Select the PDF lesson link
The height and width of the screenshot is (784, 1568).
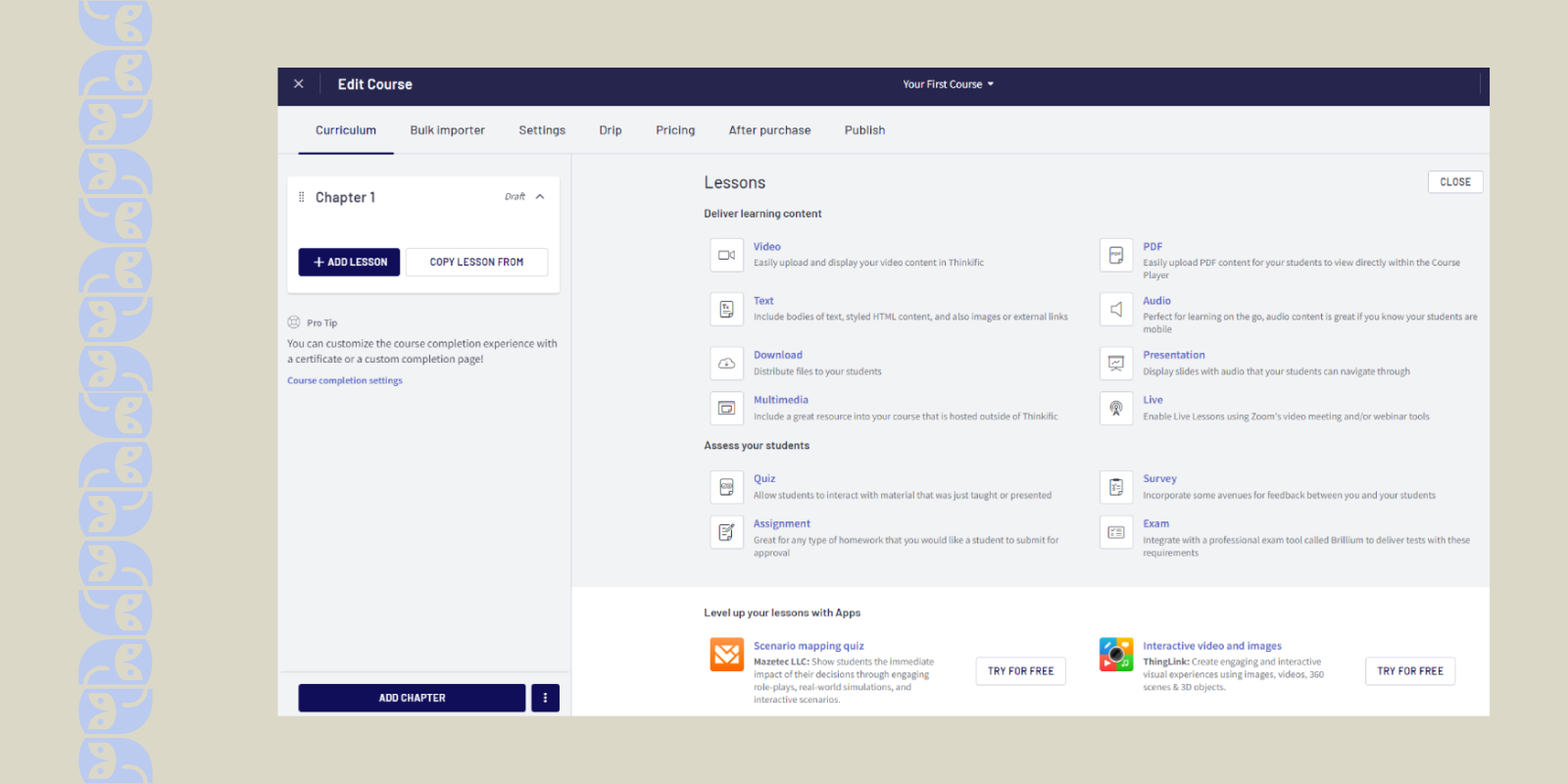coord(1152,247)
